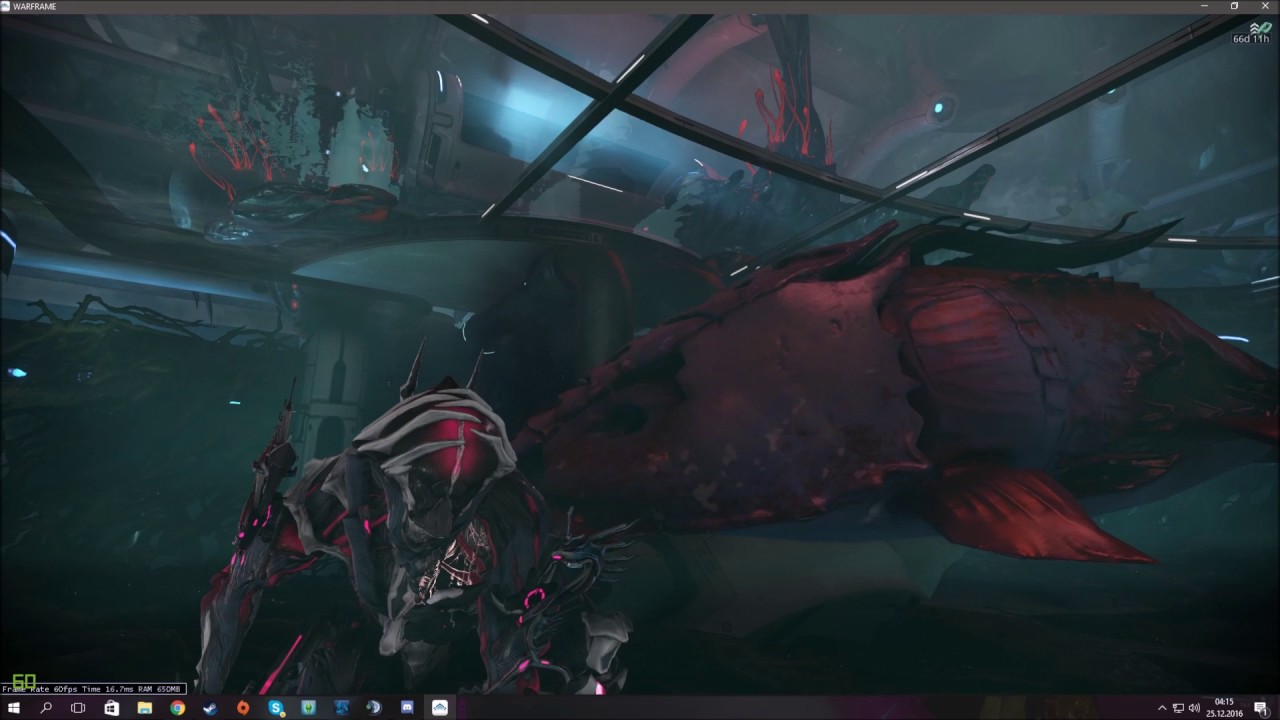Open Origin client from taskbar
1280x720 pixels.
point(243,707)
